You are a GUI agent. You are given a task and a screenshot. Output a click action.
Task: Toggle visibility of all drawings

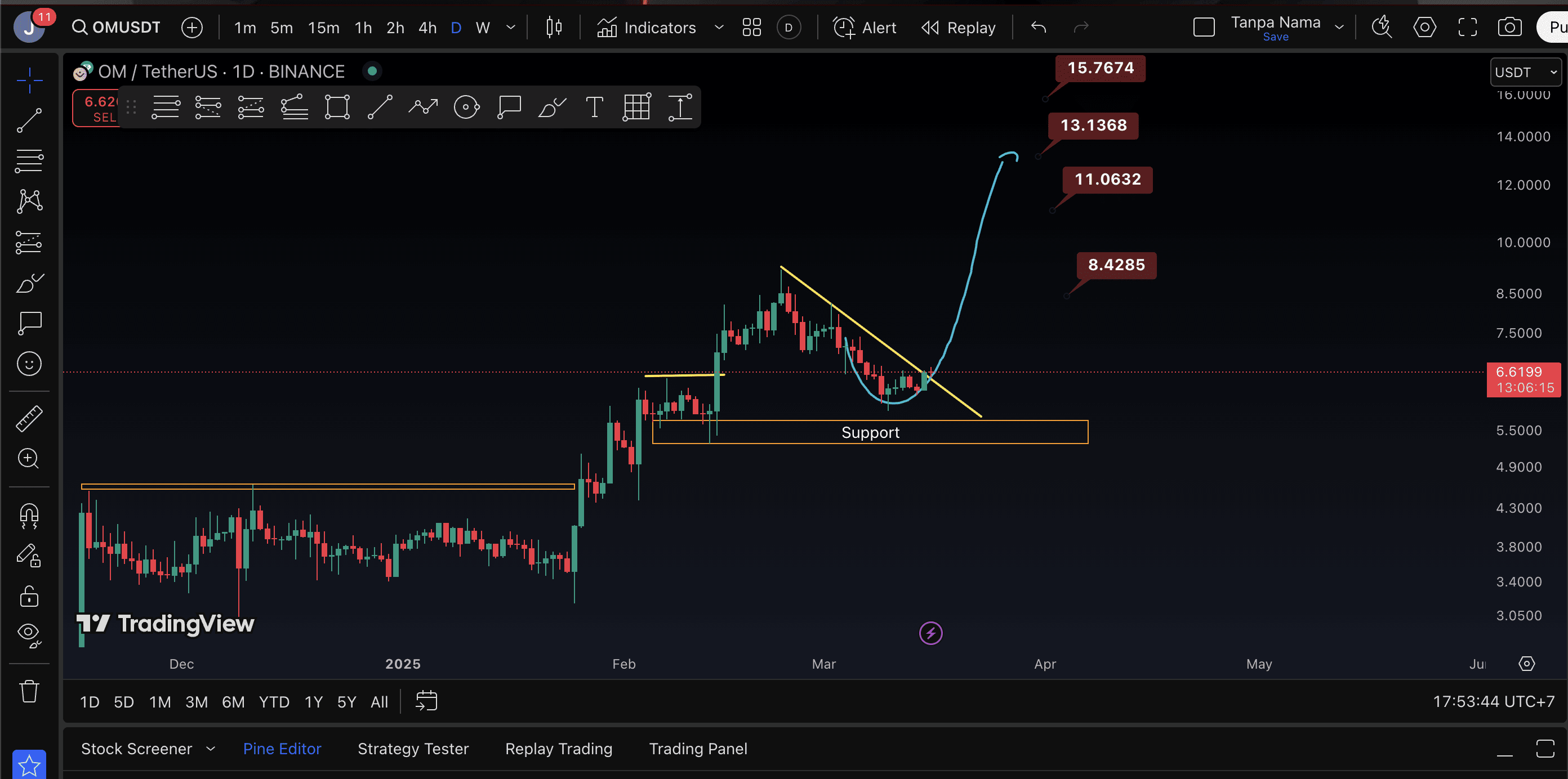click(29, 634)
